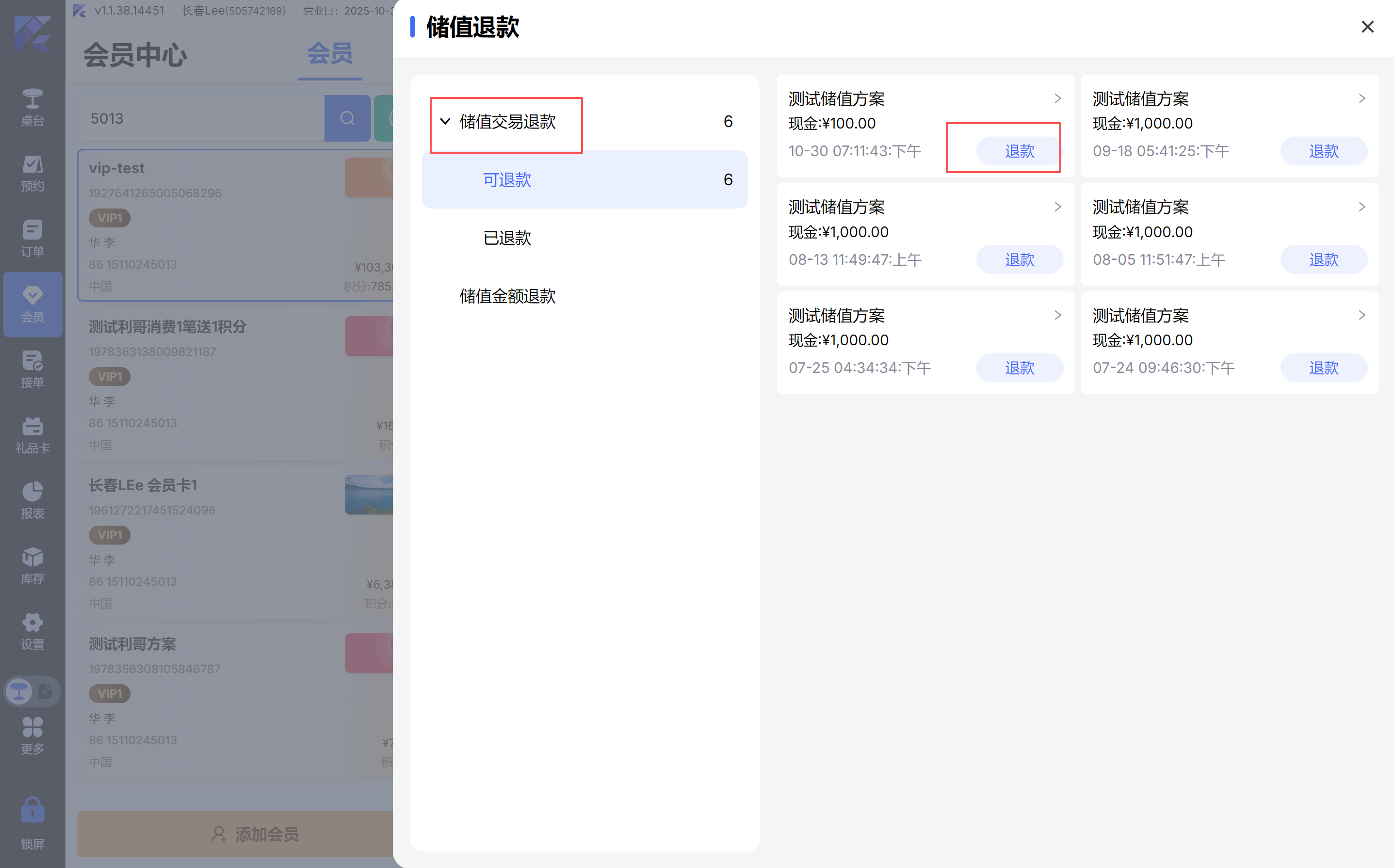Click 退款 for the 08-13 11:49:47 record

pyautogui.click(x=1019, y=259)
